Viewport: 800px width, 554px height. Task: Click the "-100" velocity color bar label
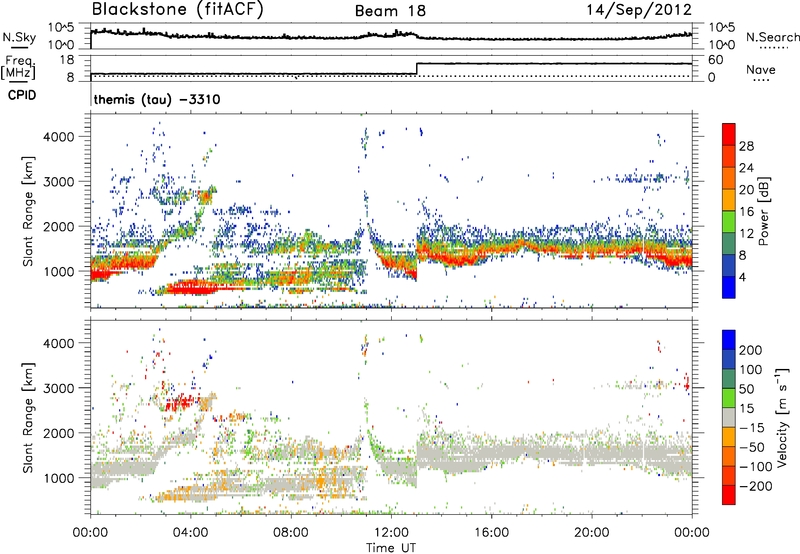click(x=756, y=467)
